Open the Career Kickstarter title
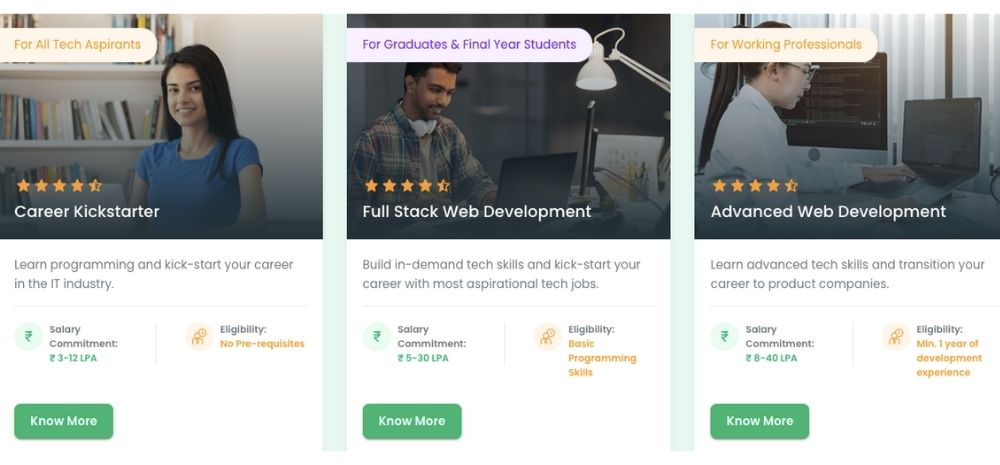The image size is (1000, 465). point(87,211)
